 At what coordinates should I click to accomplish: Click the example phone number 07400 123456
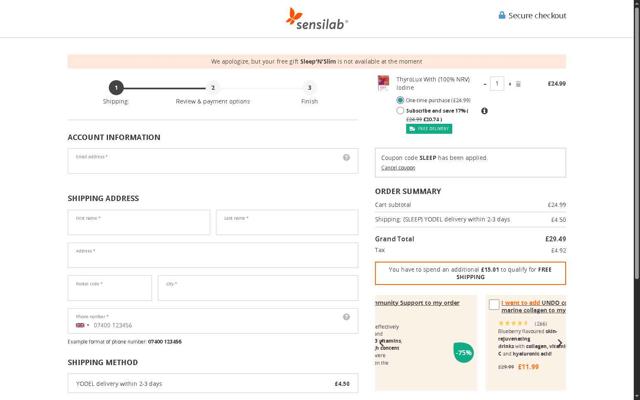[164, 342]
